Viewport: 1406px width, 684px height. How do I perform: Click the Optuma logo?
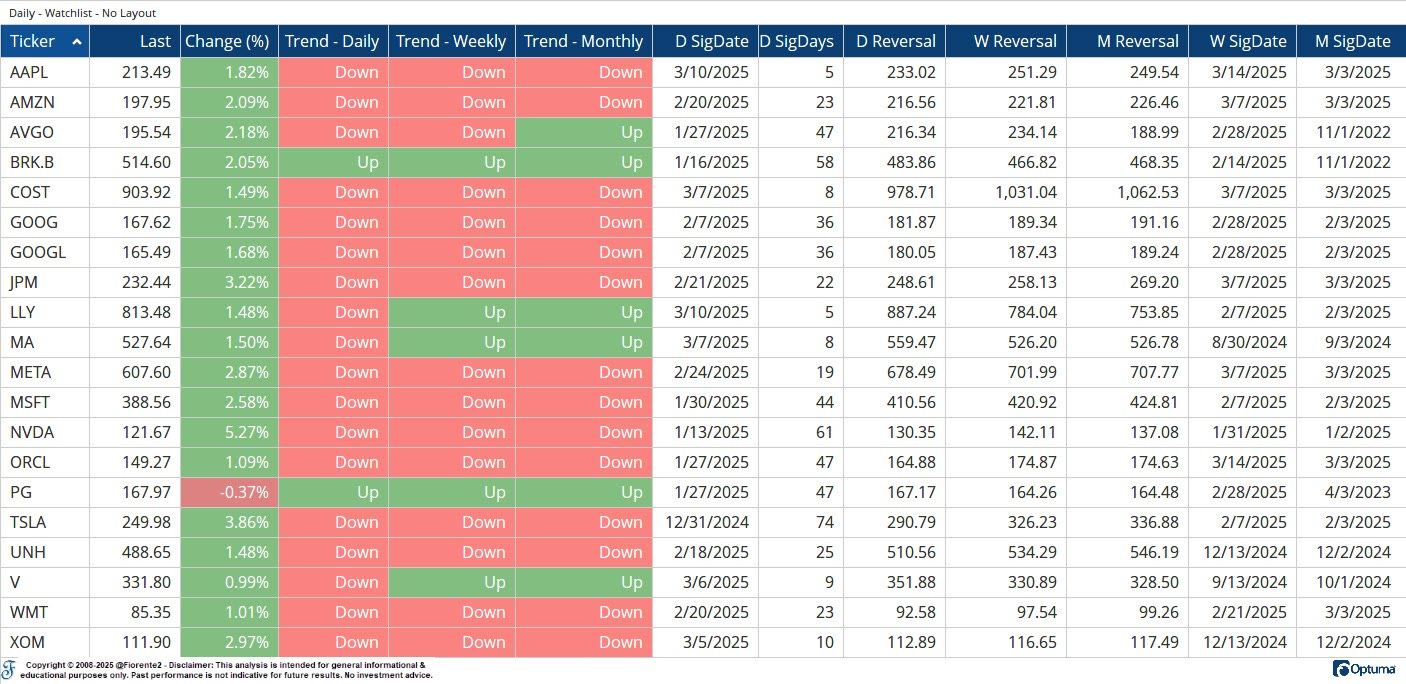[x=1366, y=669]
